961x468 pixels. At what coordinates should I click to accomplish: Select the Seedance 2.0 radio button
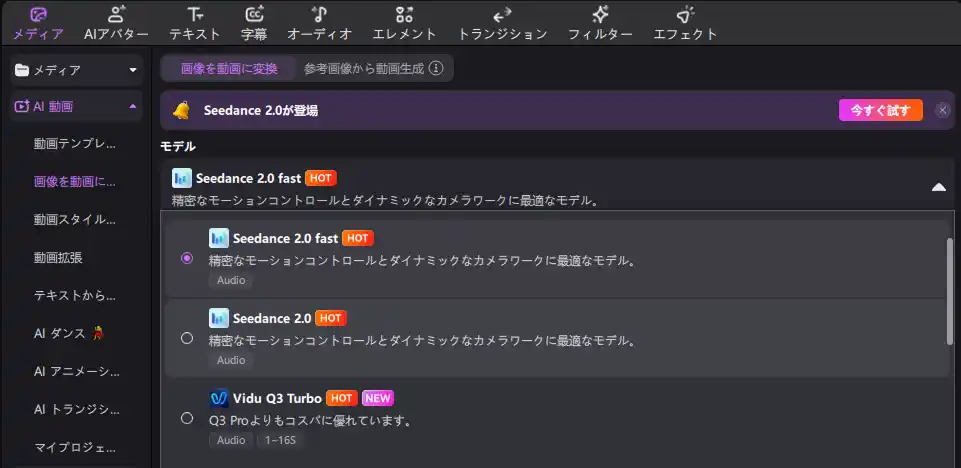[x=187, y=338]
